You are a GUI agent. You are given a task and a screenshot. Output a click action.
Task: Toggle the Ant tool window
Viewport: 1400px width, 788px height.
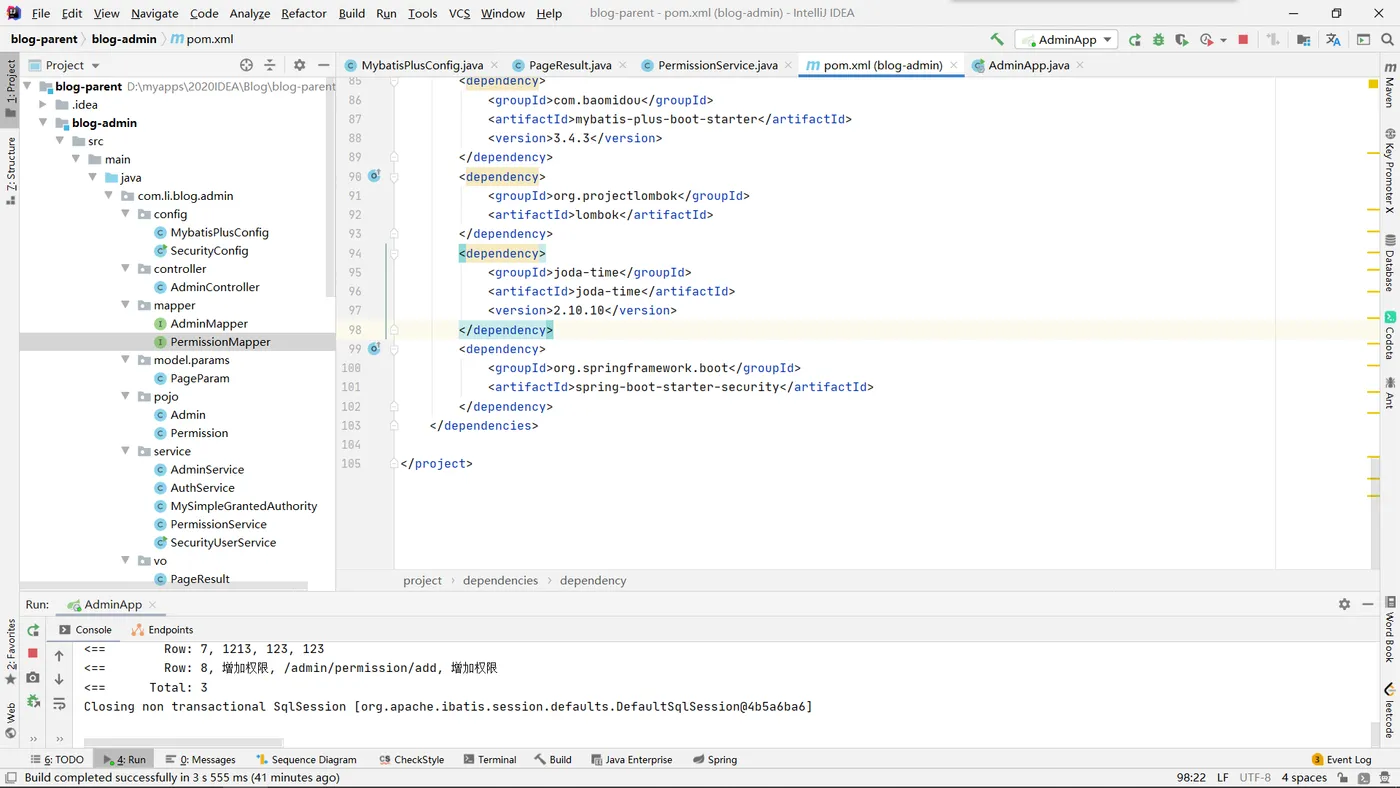click(x=1389, y=393)
